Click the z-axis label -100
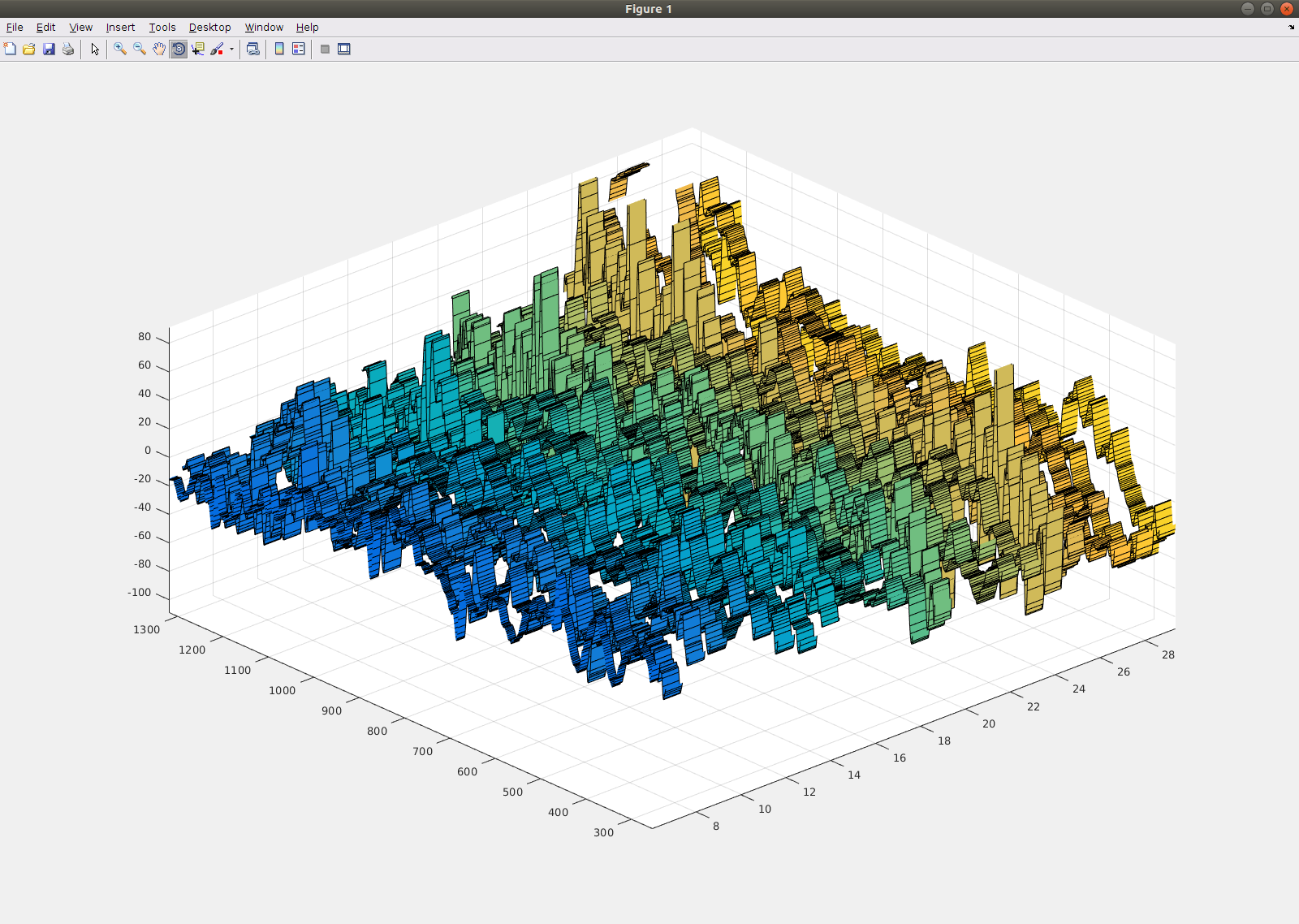Screen dimensions: 1299x924 click(x=140, y=593)
